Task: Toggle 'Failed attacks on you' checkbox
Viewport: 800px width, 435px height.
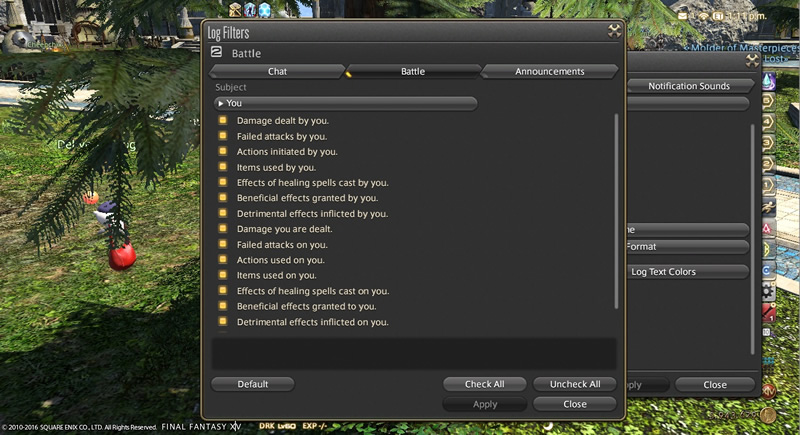Action: coord(223,244)
